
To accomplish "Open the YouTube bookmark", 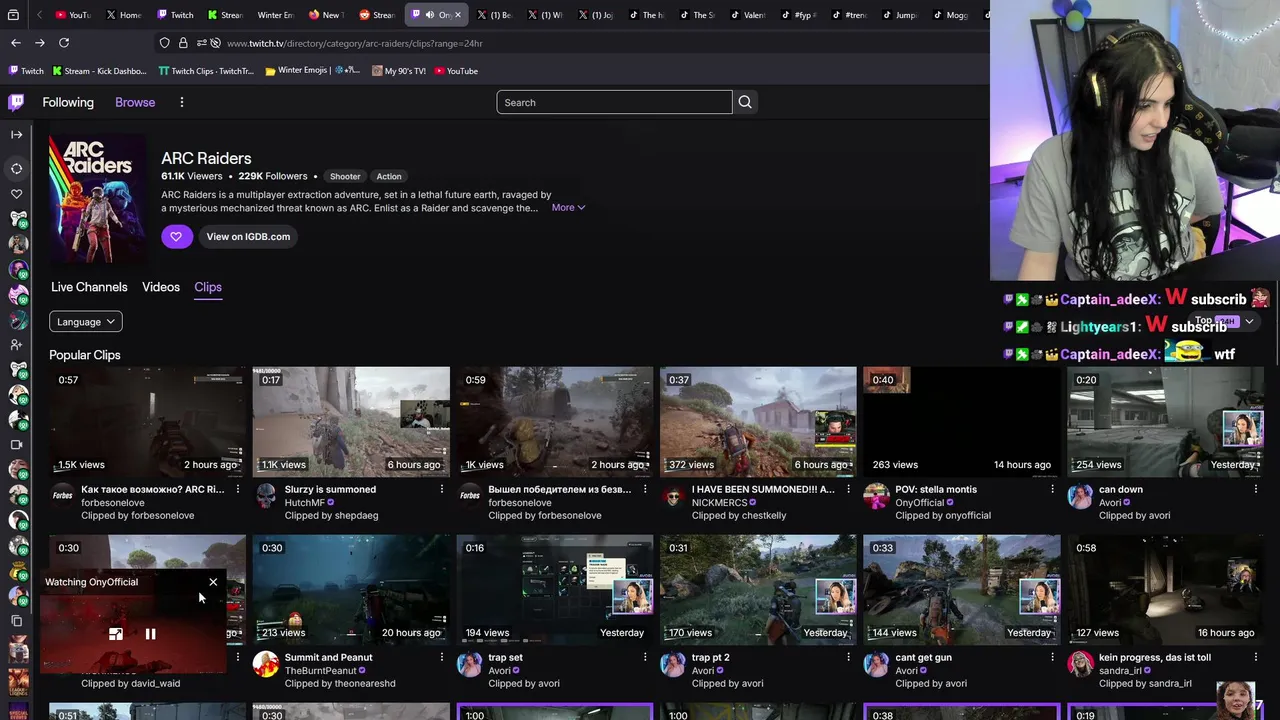I will coord(455,71).
